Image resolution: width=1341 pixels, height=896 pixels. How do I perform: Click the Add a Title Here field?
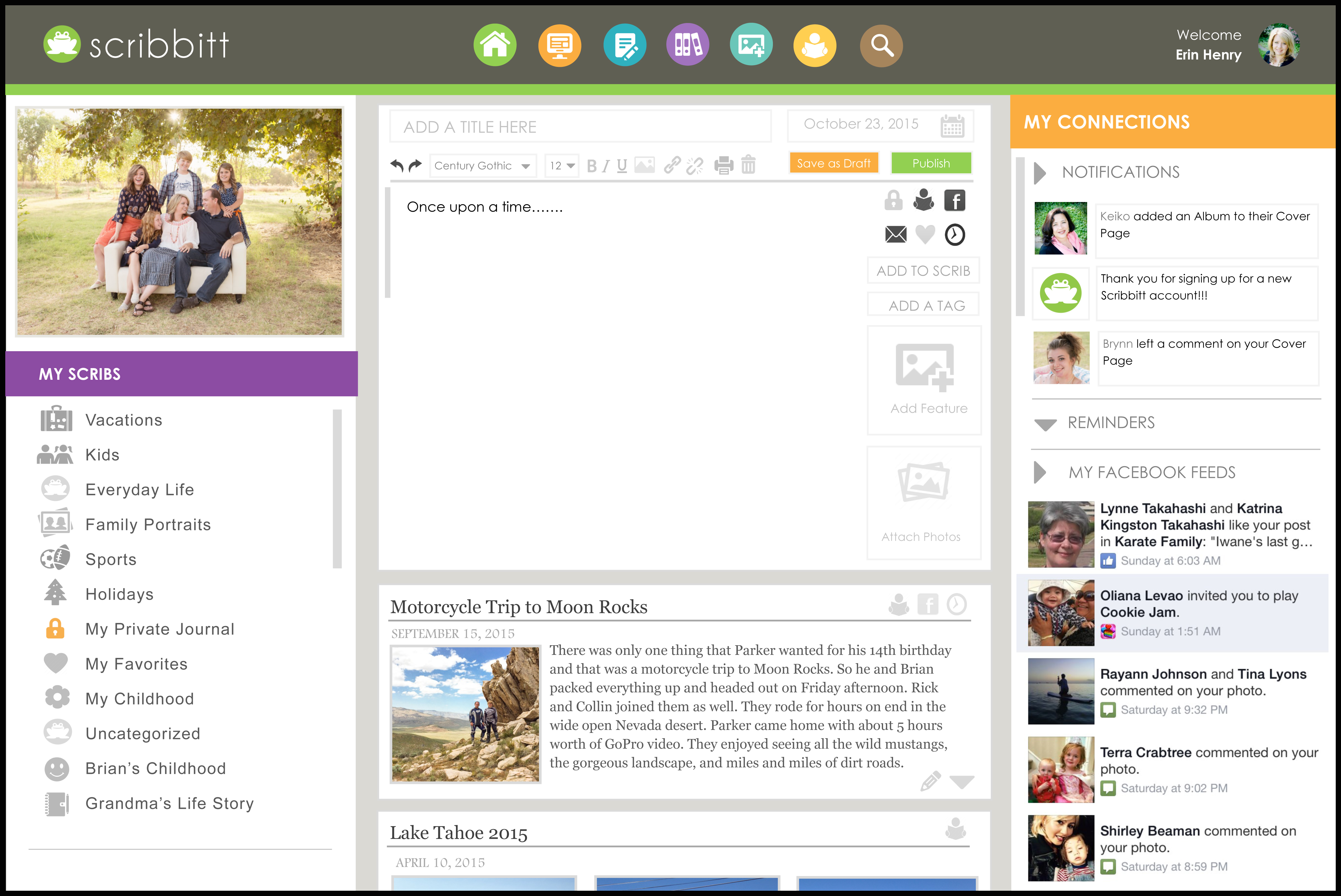coord(580,127)
